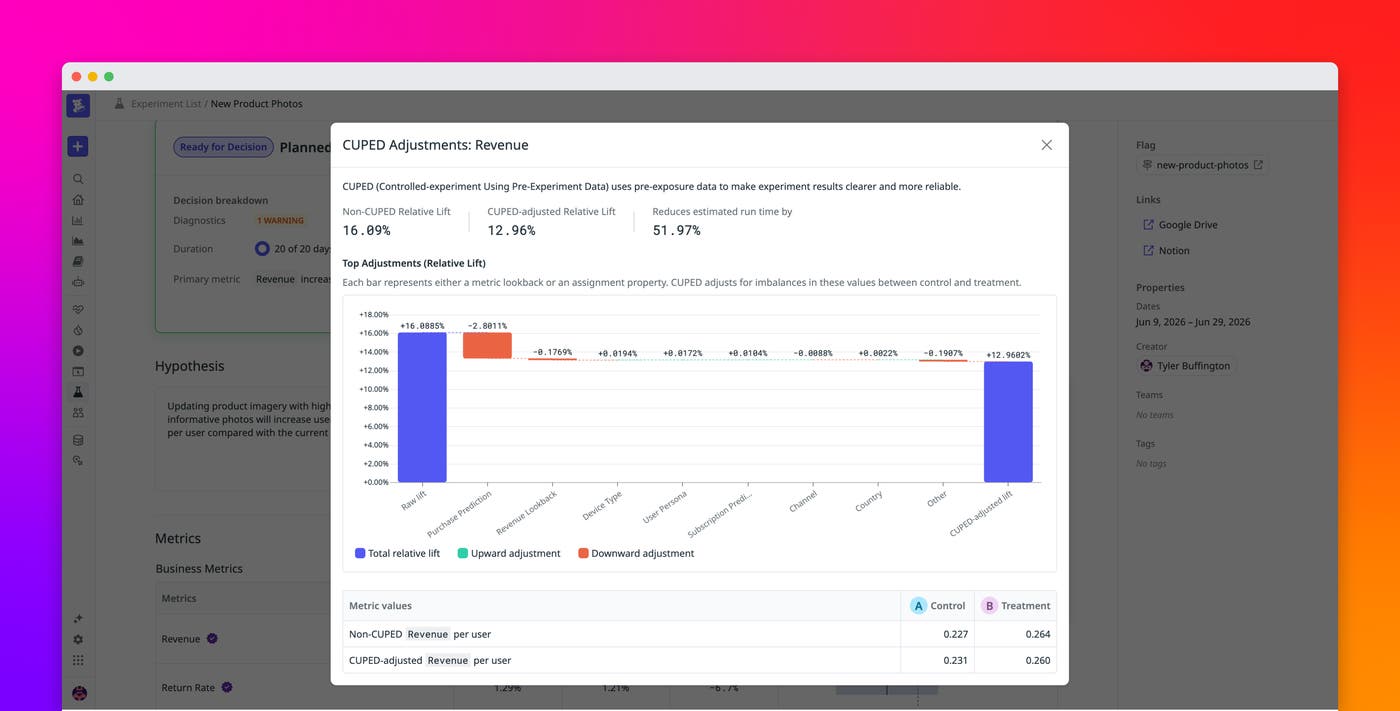The height and width of the screenshot is (711, 1400).
Task: Click the 1 WARNING diagnostics badge
Action: coord(280,221)
